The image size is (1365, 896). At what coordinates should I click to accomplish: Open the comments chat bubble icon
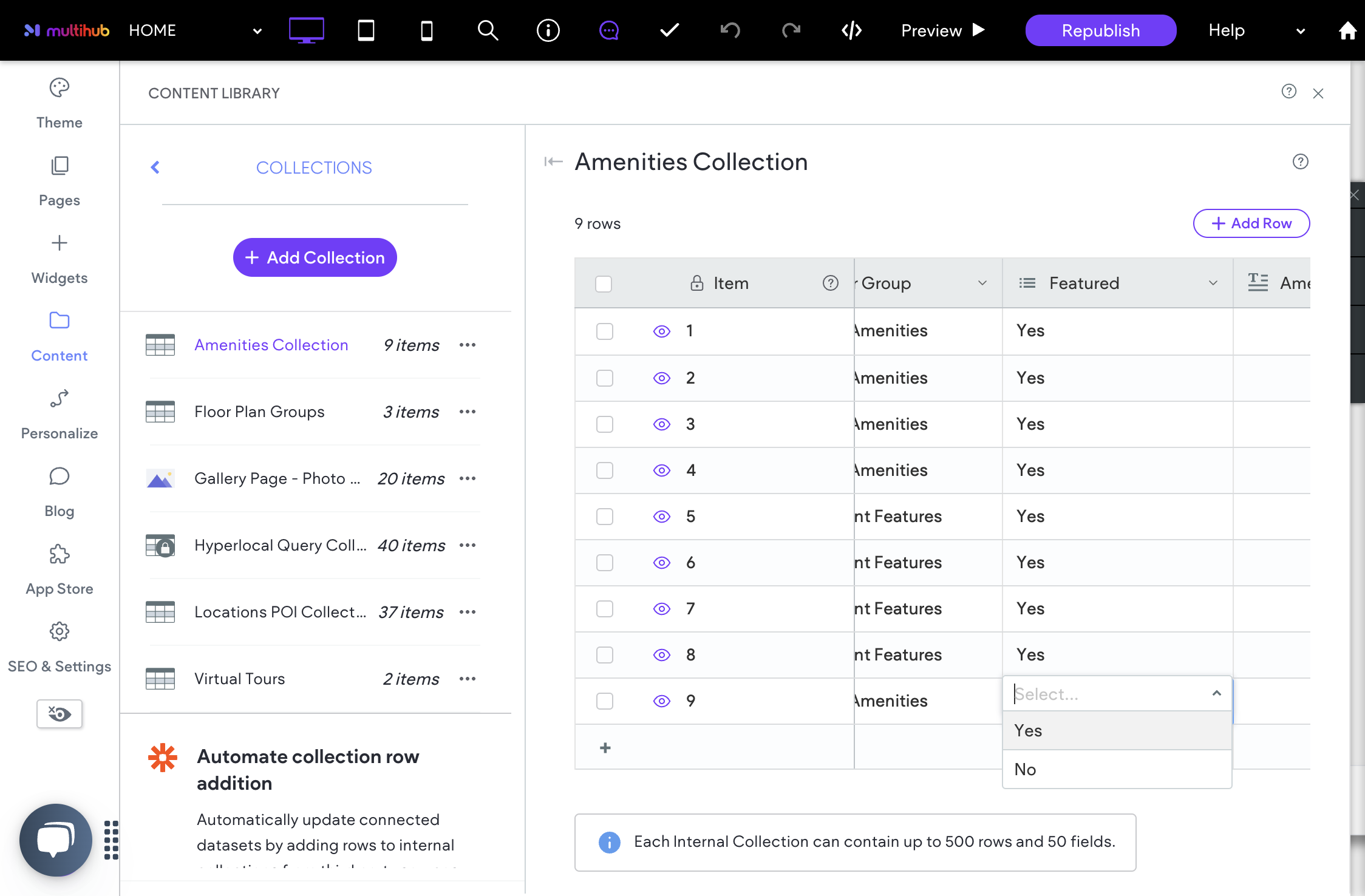pyautogui.click(x=609, y=30)
